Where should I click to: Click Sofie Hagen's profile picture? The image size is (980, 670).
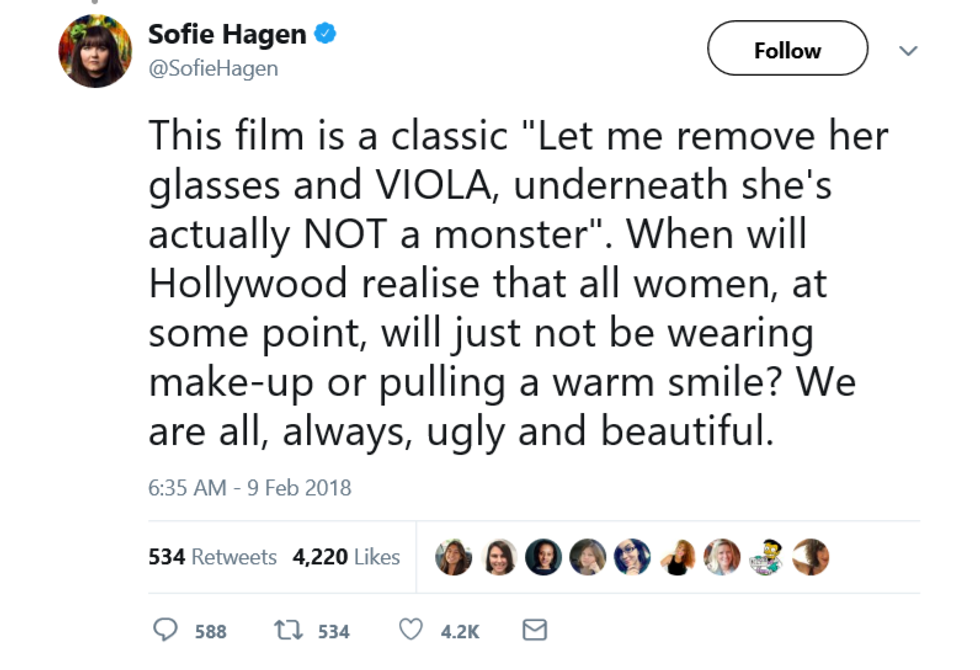95,50
